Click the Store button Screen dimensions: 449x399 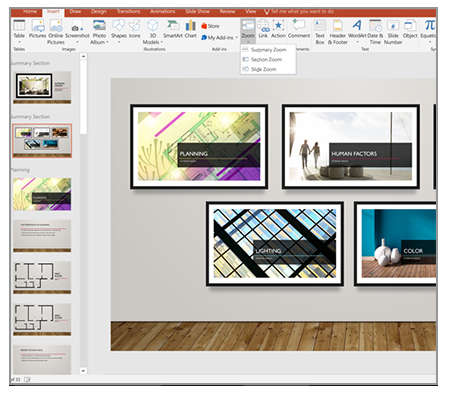coord(210,26)
